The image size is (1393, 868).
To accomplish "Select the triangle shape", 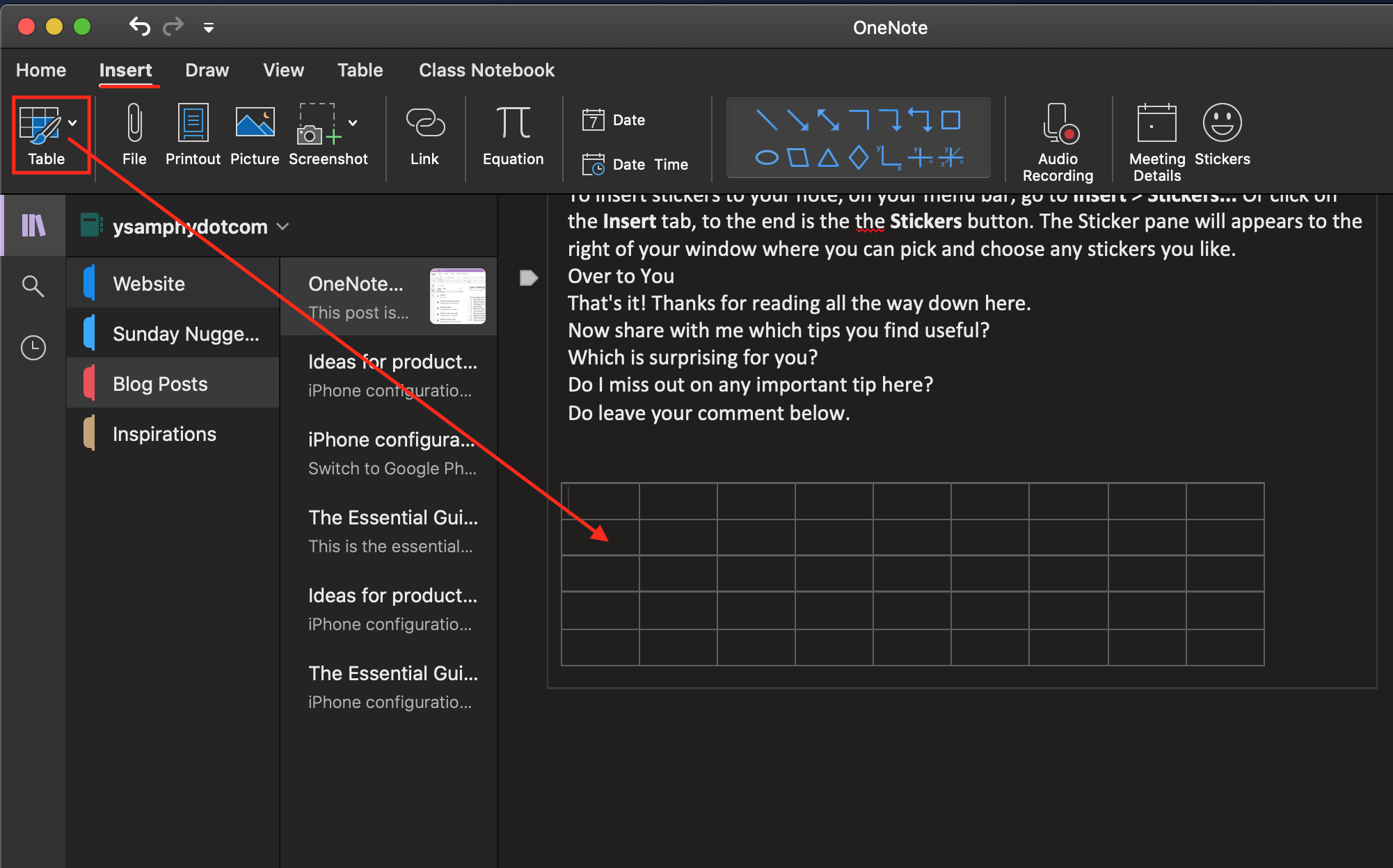I will click(827, 158).
